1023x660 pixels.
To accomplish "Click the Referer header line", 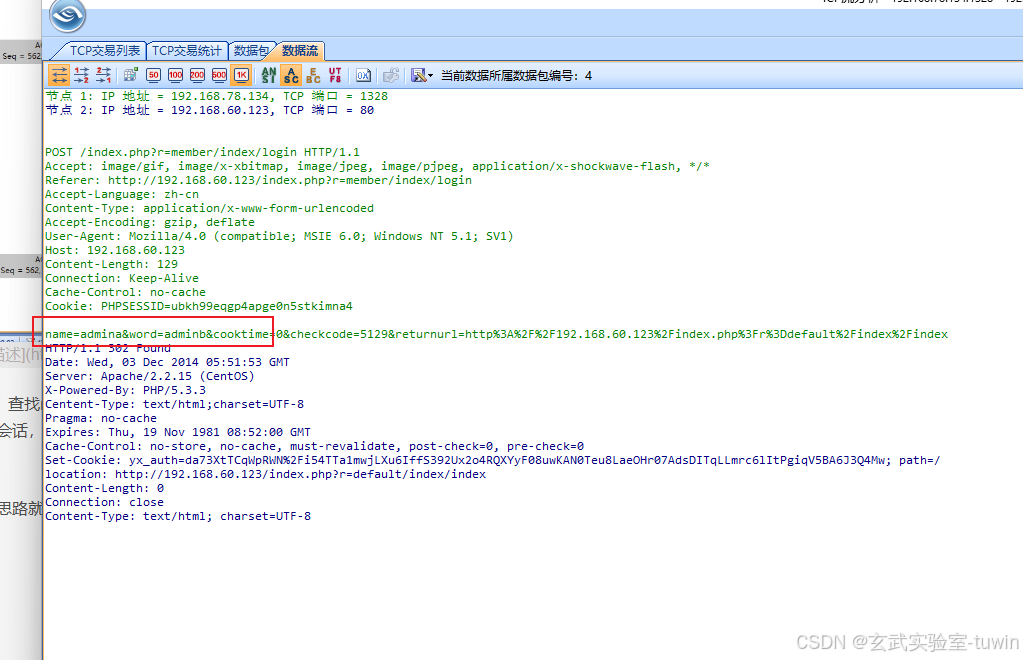I will (258, 180).
